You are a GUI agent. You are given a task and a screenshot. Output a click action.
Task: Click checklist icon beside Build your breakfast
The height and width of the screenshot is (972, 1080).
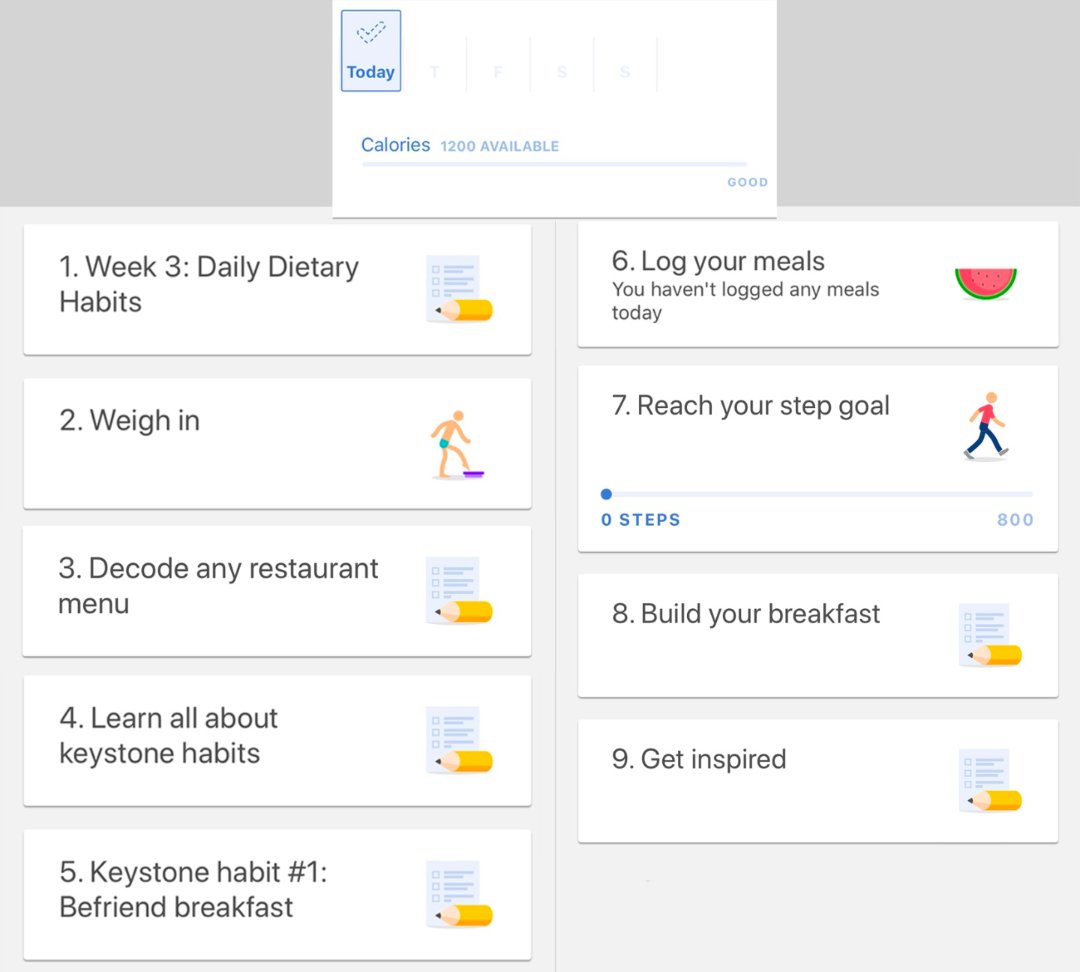(989, 635)
